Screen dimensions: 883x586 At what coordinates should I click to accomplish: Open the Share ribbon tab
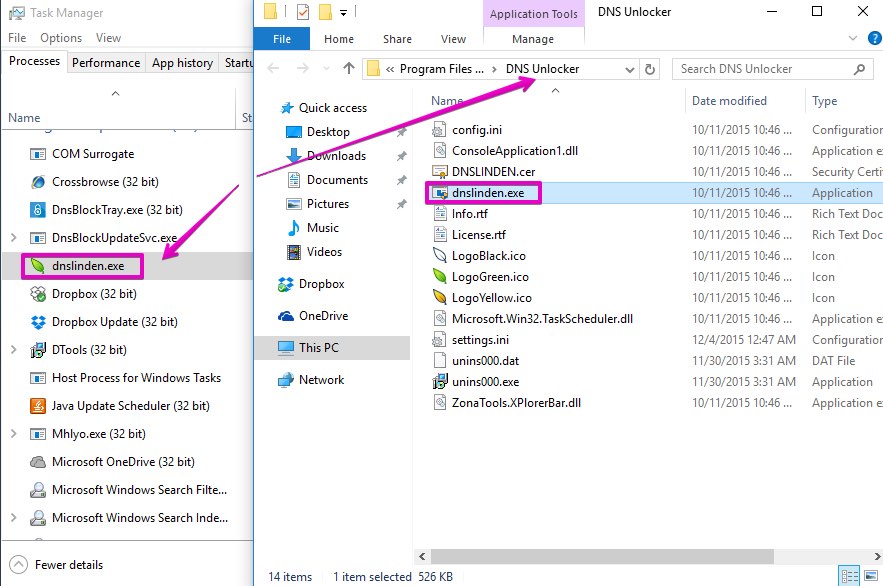pyautogui.click(x=397, y=39)
